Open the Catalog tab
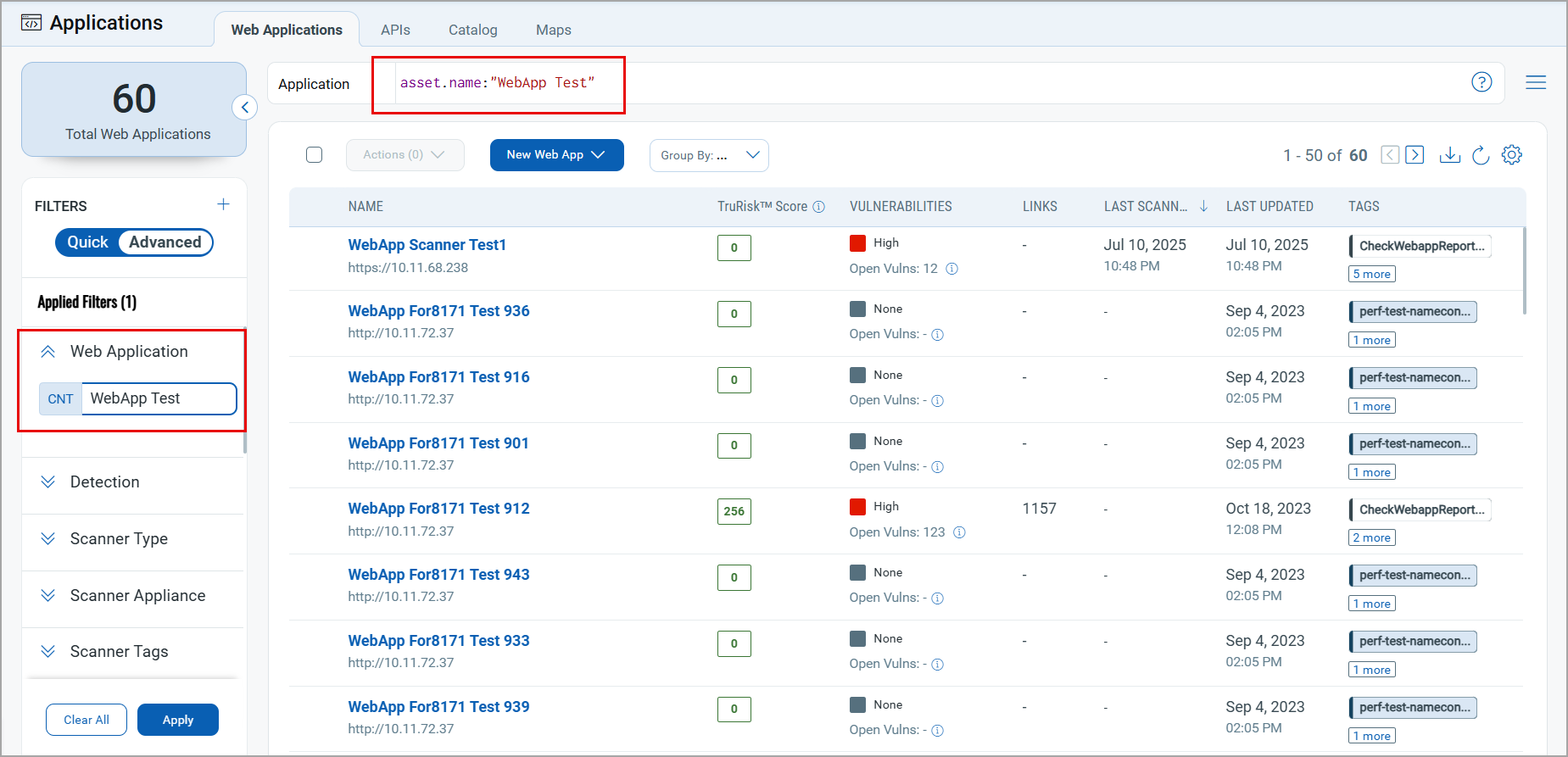The width and height of the screenshot is (1568, 757). coord(472,30)
